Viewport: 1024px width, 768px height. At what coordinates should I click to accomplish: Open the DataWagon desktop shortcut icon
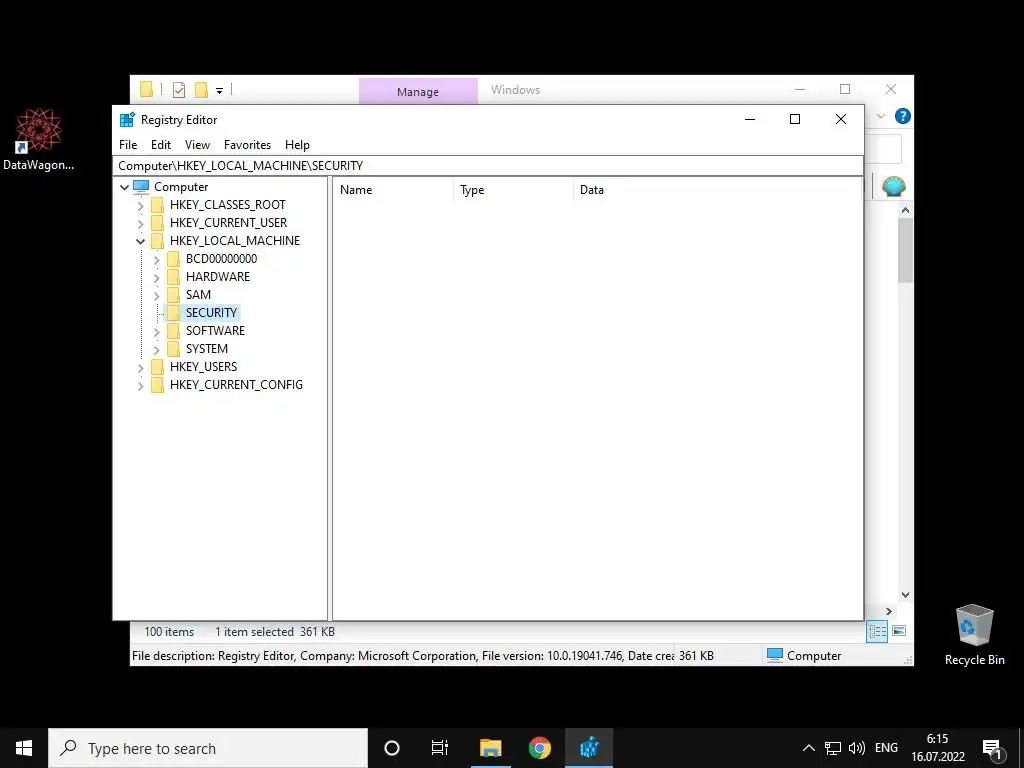pos(39,130)
